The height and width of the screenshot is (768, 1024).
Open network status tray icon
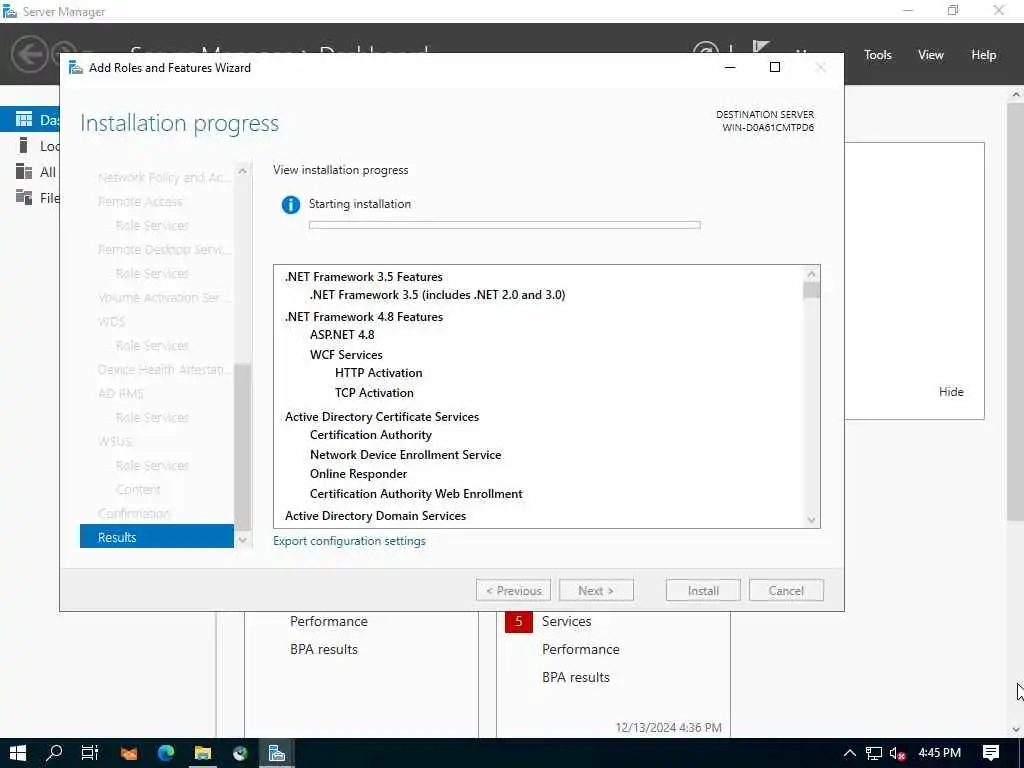874,754
